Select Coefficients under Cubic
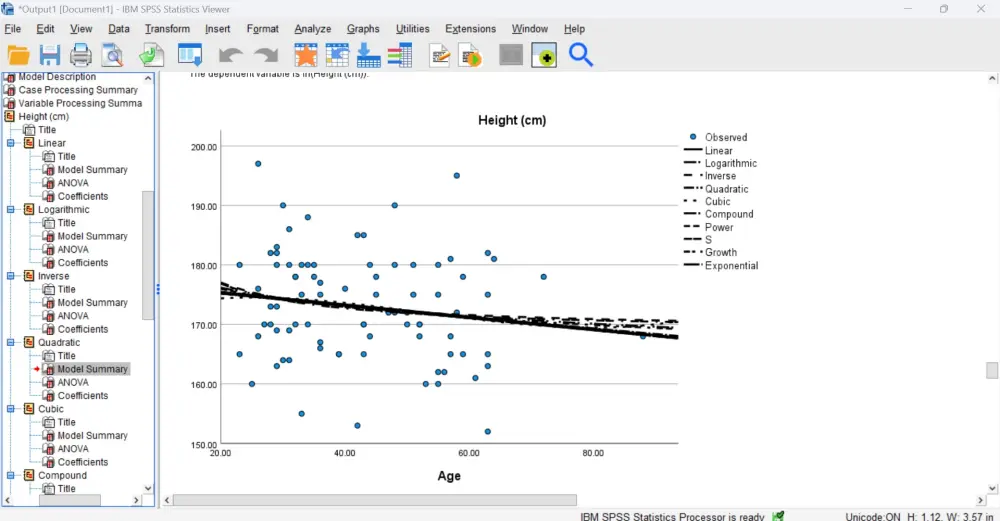1000x521 pixels. point(82,462)
